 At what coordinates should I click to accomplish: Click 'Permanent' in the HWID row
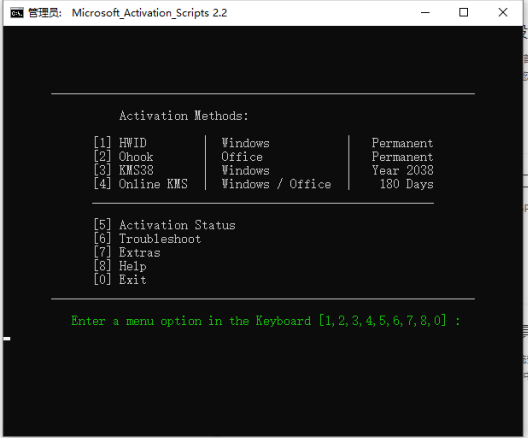pyautogui.click(x=402, y=143)
